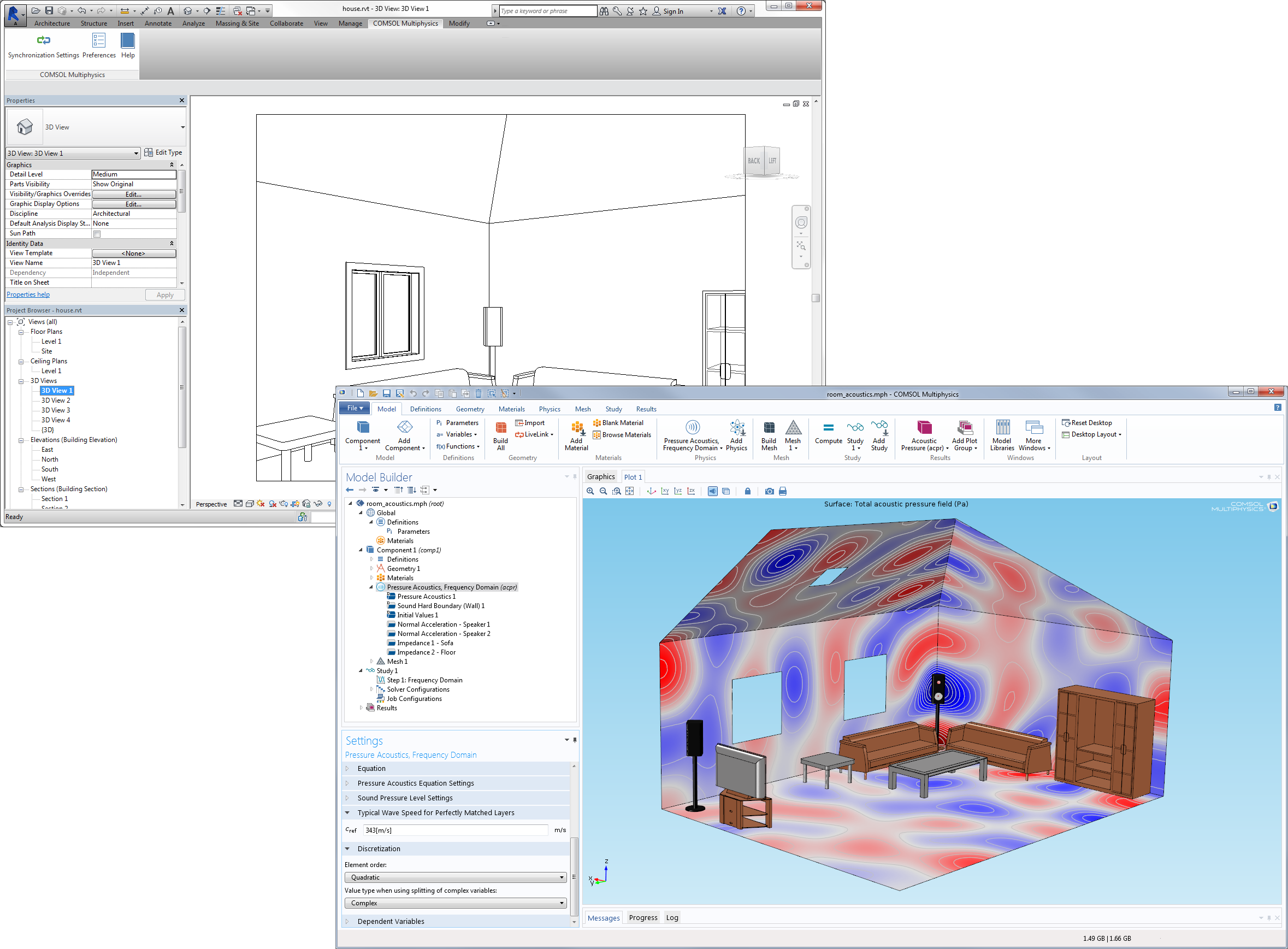Open Synchronization Settings in COMSOL tab

click(x=44, y=41)
